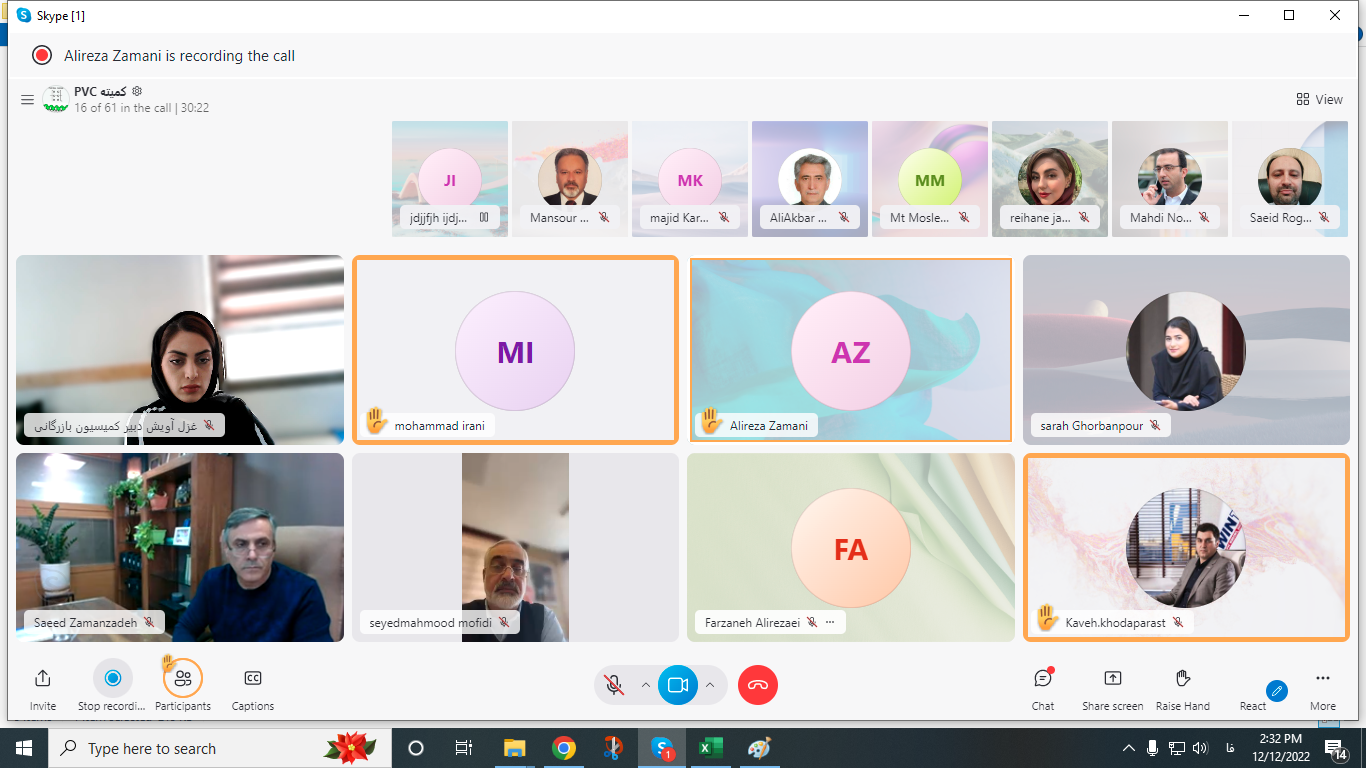The height and width of the screenshot is (768, 1368).
Task: Open group settings gear beside PVC title
Action: pyautogui.click(x=137, y=91)
